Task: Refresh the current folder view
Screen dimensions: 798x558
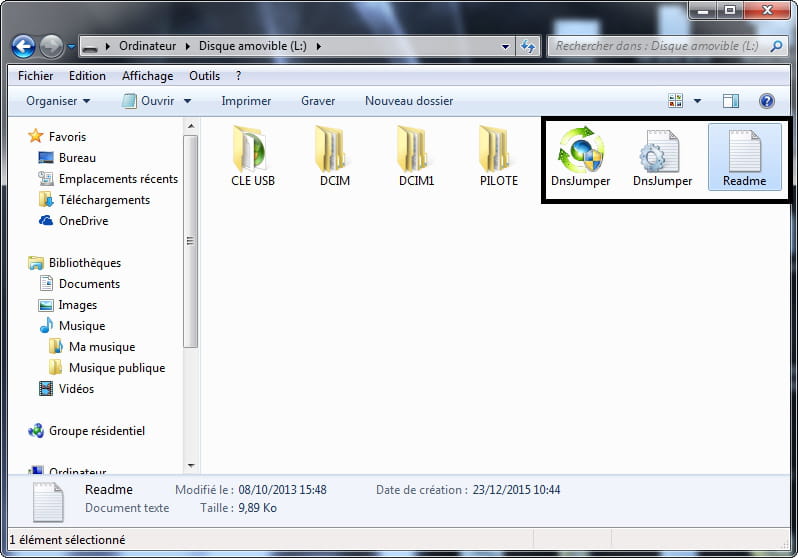Action: (528, 47)
